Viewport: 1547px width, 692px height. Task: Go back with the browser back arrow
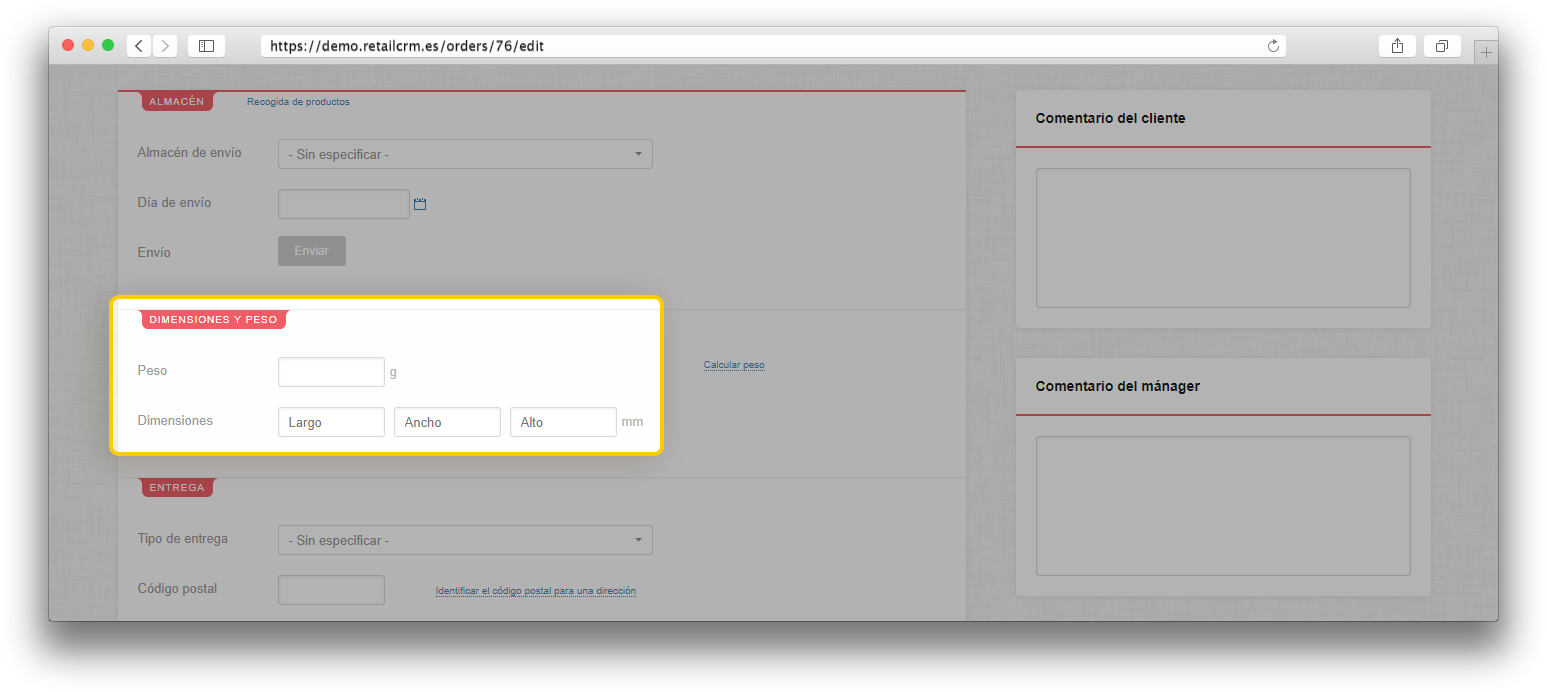[x=139, y=46]
